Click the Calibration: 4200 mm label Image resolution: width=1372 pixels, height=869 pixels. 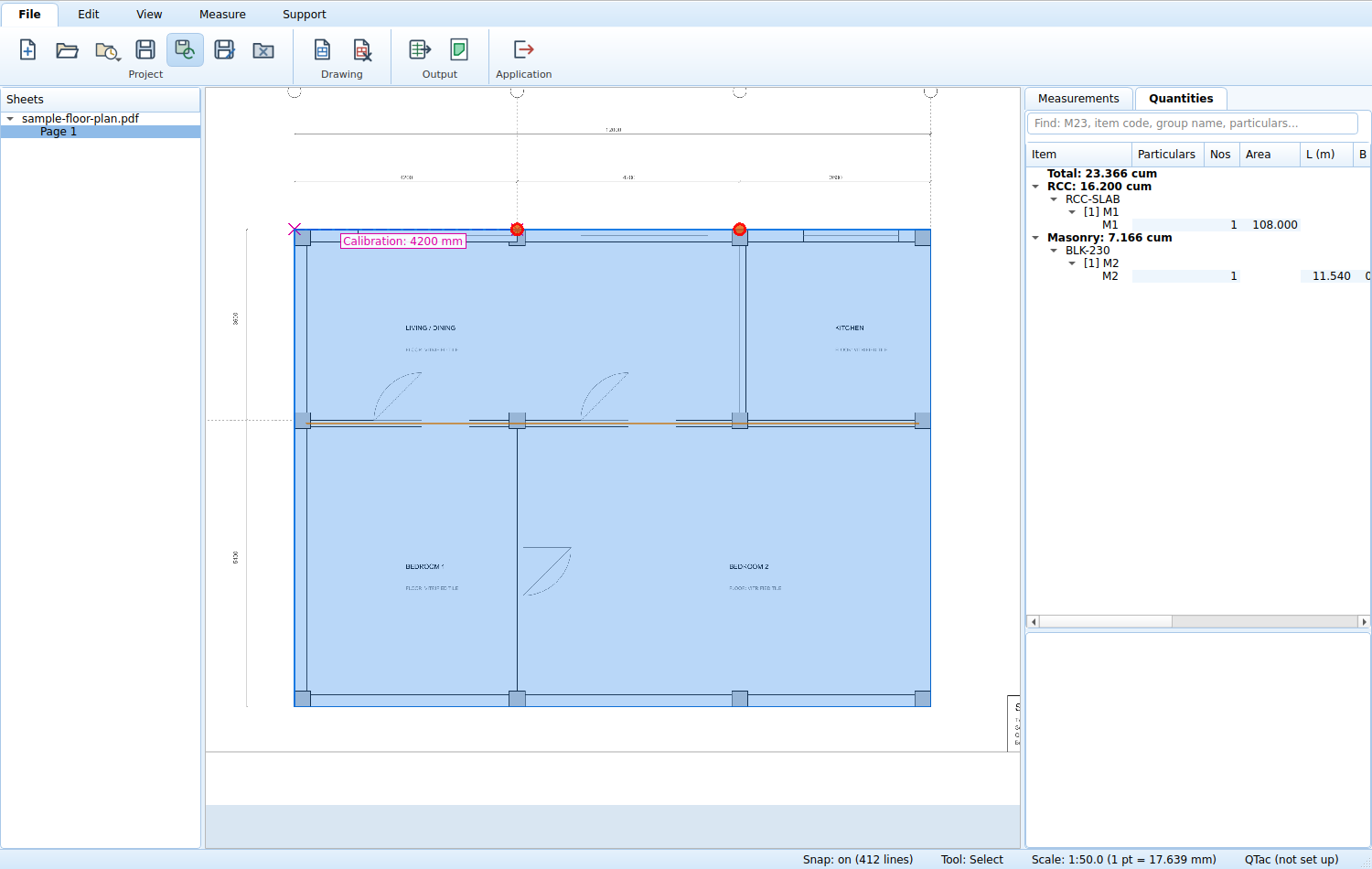pyautogui.click(x=403, y=241)
